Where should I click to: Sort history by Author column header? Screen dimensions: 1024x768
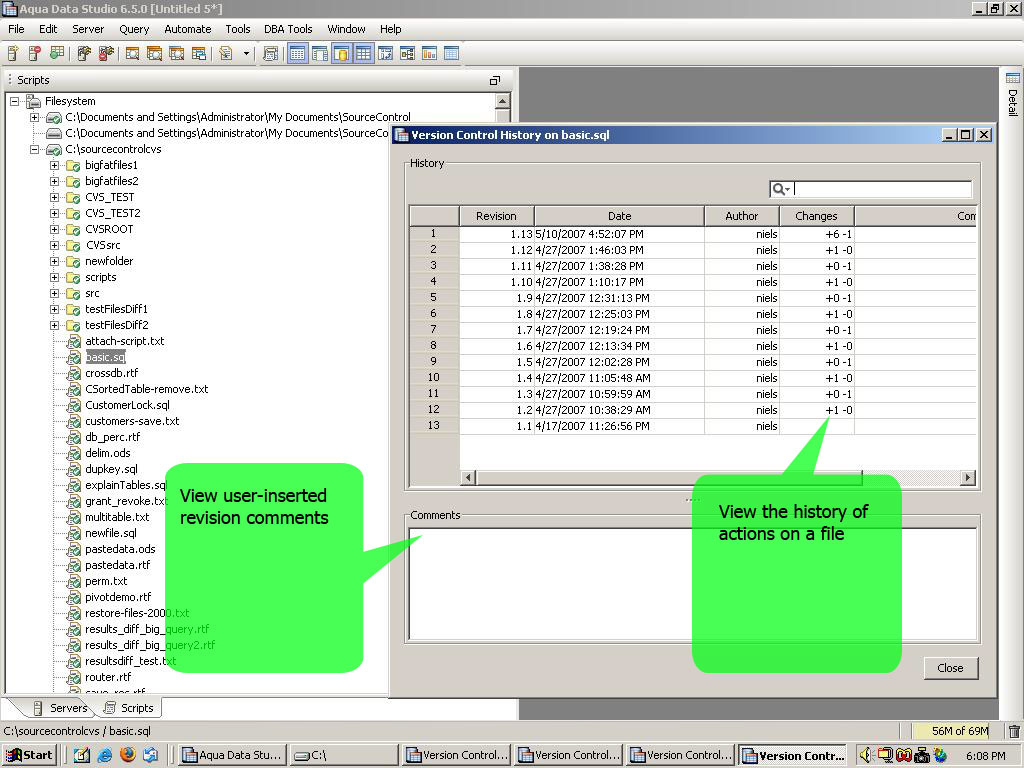741,216
